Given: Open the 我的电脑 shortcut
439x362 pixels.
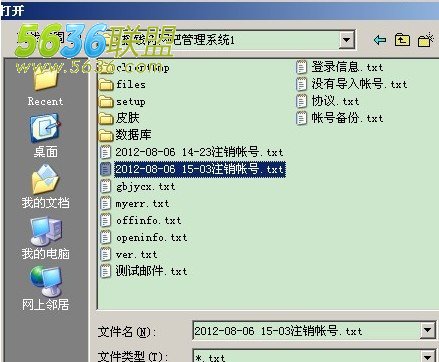Looking at the screenshot, I should click(x=45, y=238).
